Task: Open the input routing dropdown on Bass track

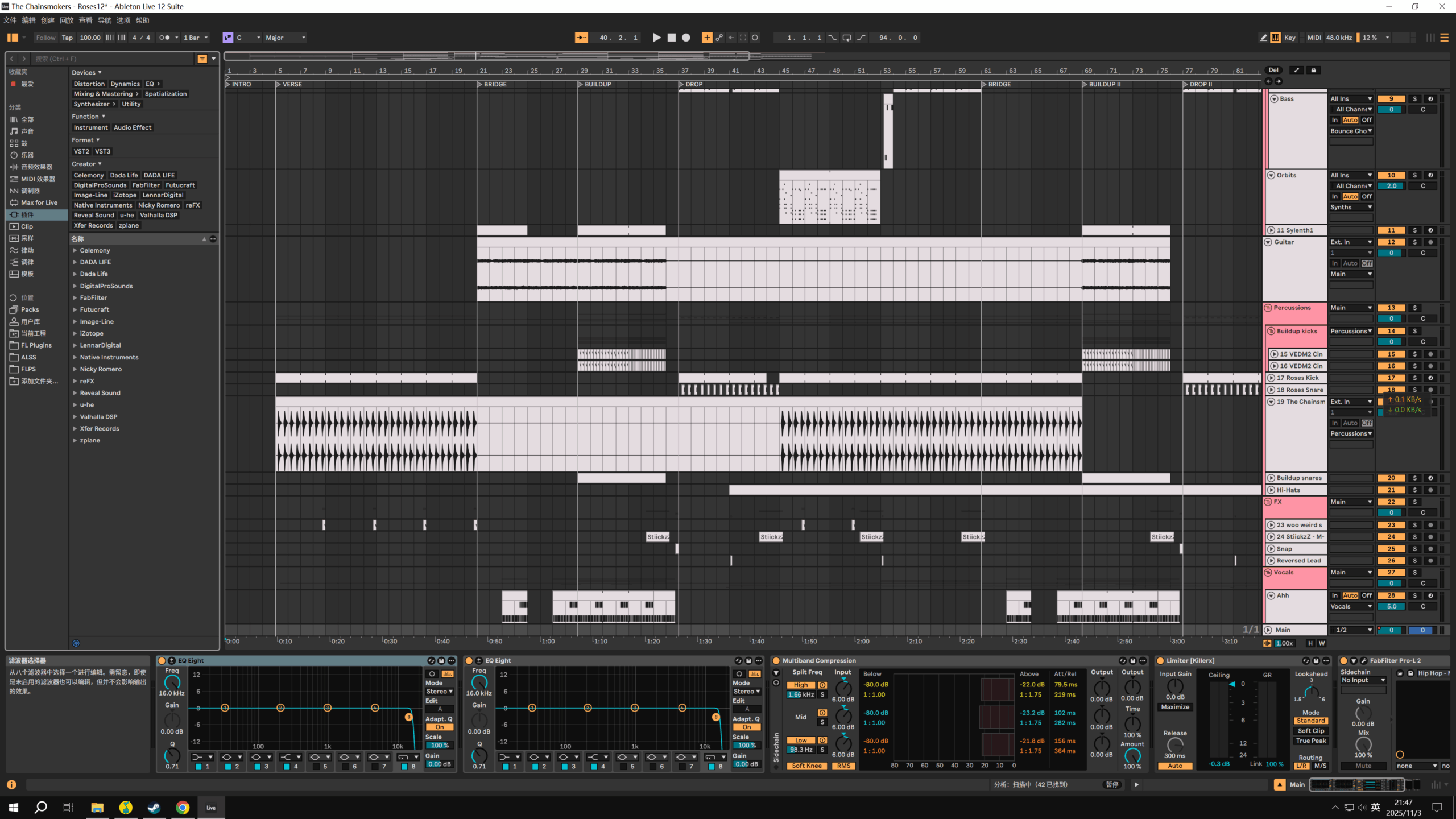Action: coord(1351,98)
